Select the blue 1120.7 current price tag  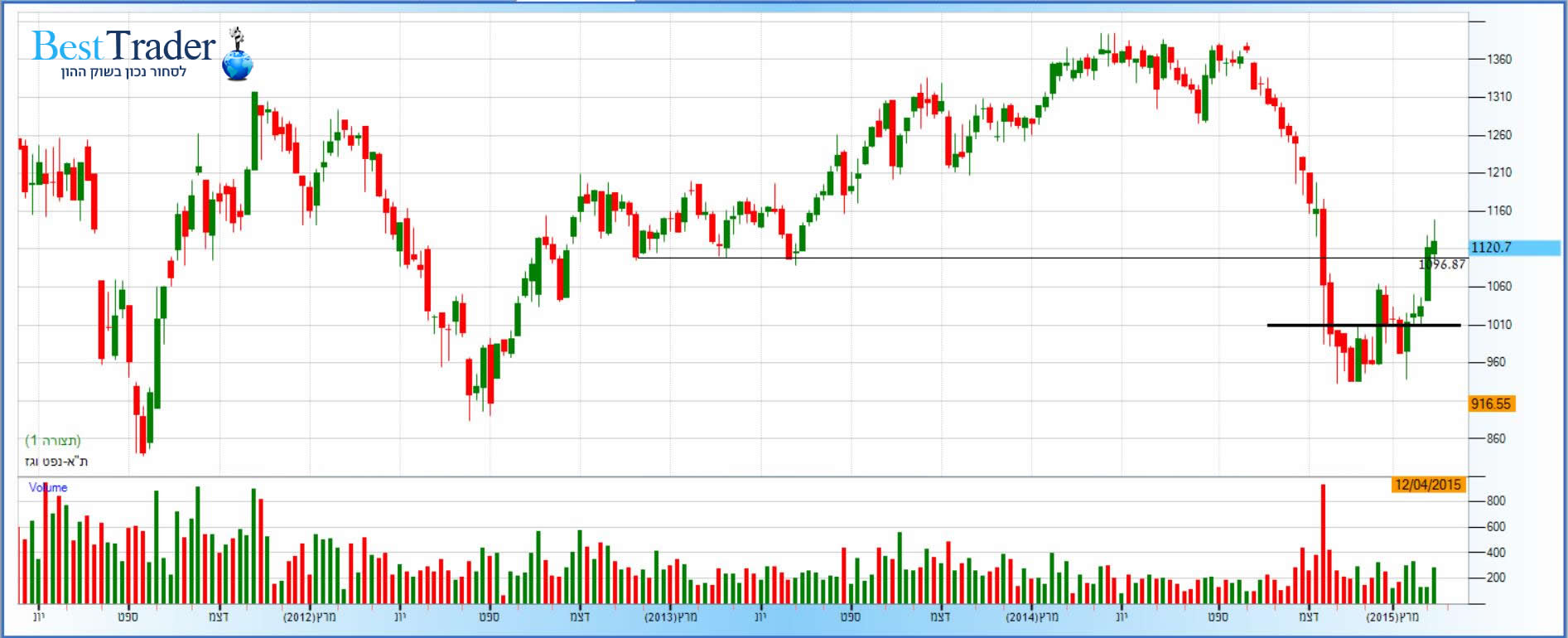(x=1491, y=247)
